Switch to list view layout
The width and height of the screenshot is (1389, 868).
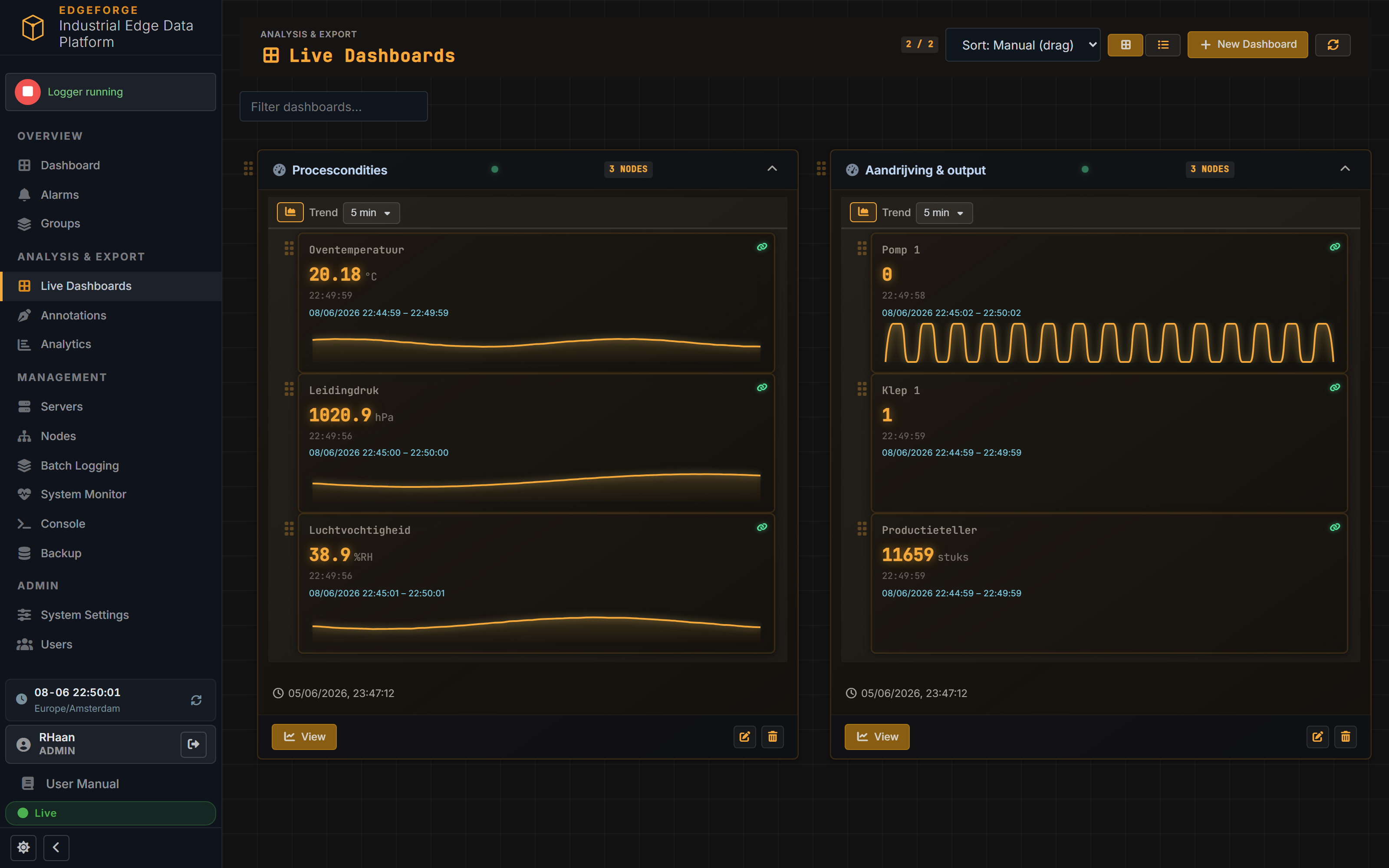pos(1163,45)
